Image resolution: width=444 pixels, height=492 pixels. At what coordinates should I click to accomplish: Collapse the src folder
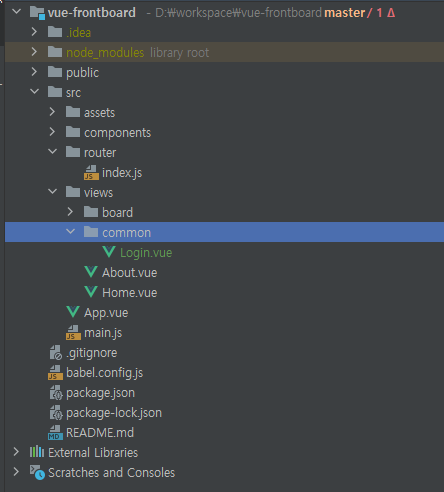[x=34, y=91]
